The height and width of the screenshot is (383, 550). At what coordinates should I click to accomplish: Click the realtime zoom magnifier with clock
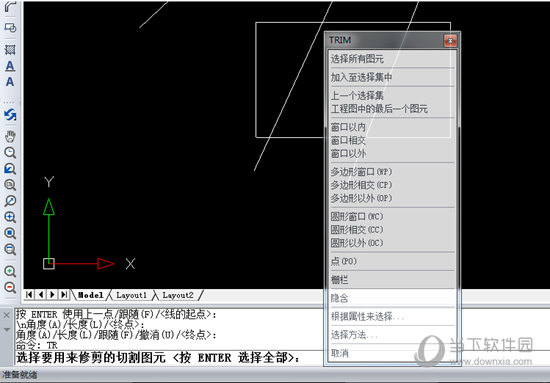pyautogui.click(x=10, y=153)
